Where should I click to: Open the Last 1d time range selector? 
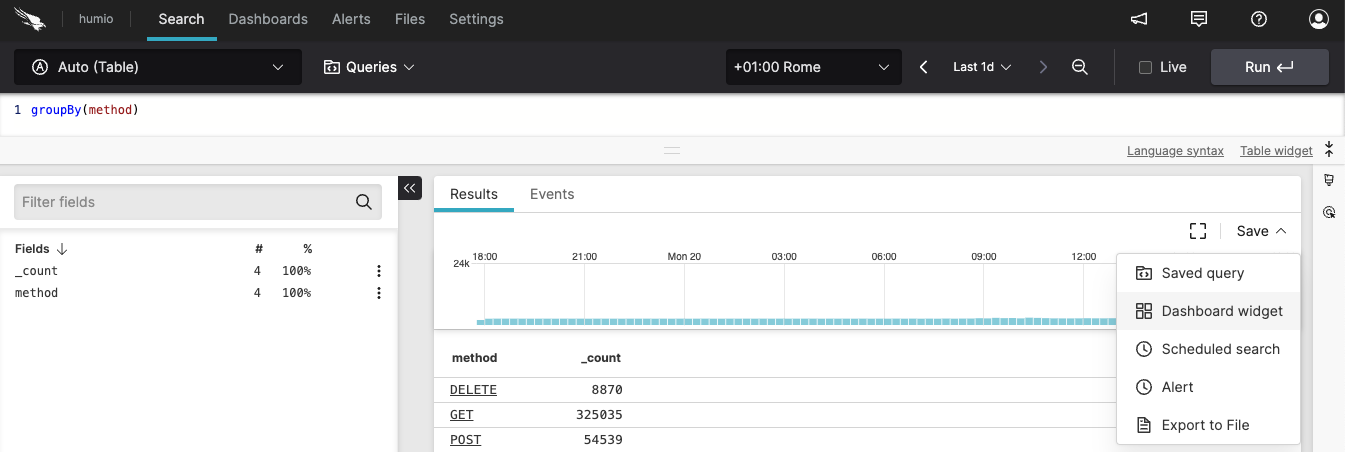pyautogui.click(x=982, y=67)
